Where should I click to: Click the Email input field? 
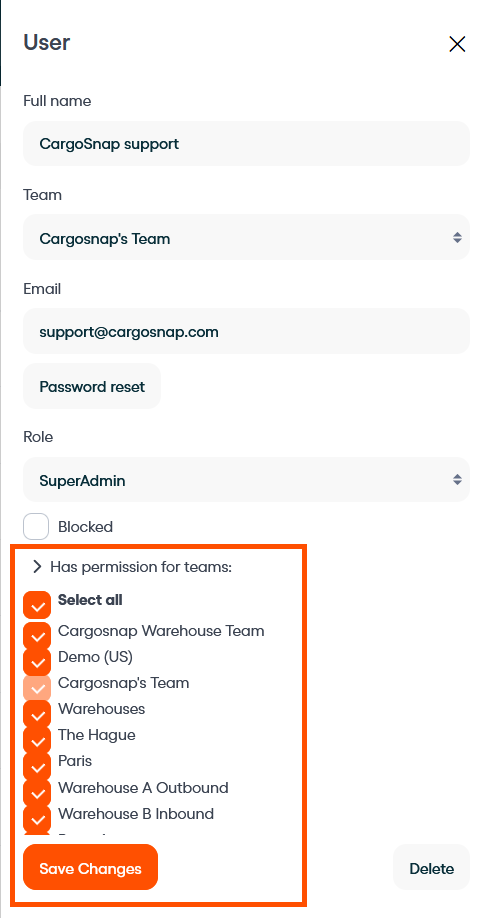tap(246, 331)
